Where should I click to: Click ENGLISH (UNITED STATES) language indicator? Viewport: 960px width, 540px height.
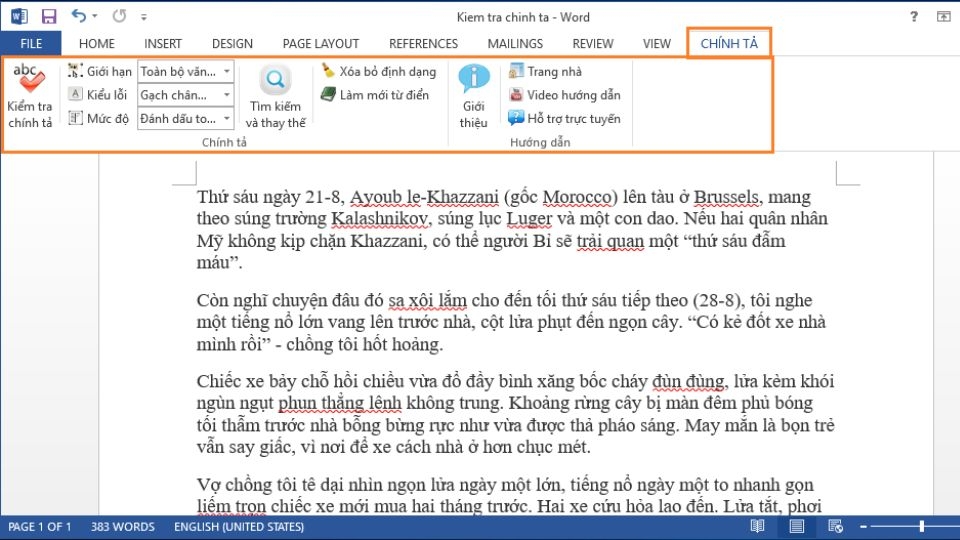pyautogui.click(x=239, y=527)
